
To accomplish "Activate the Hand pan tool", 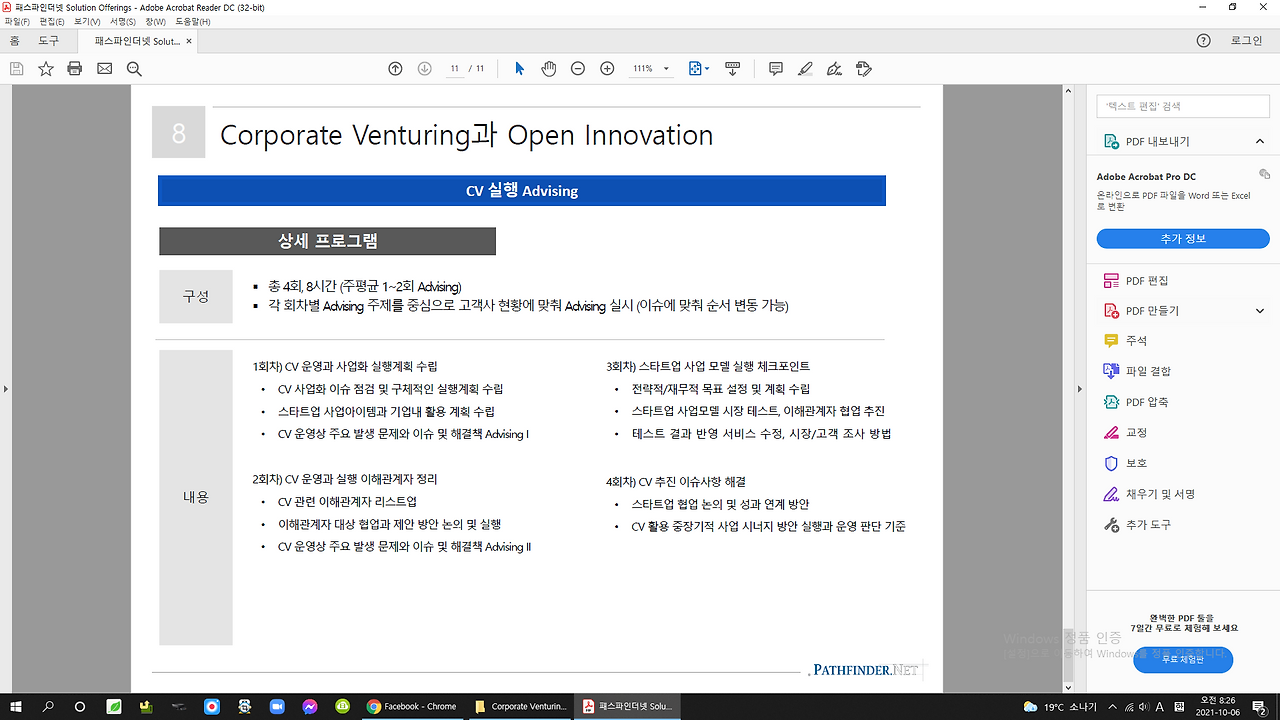I will click(x=548, y=69).
